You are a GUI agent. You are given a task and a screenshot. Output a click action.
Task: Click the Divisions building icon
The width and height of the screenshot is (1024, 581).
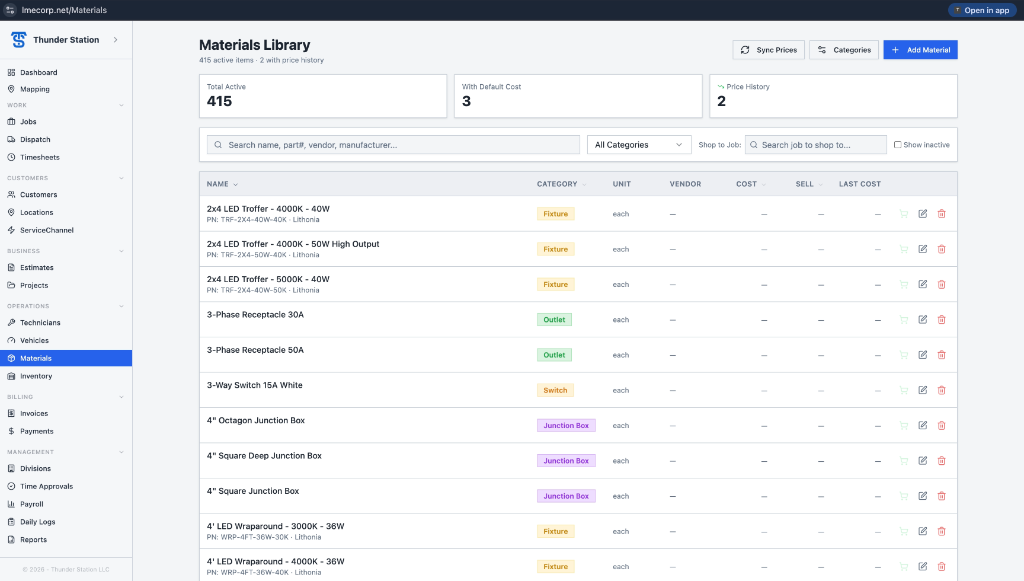tap(11, 469)
